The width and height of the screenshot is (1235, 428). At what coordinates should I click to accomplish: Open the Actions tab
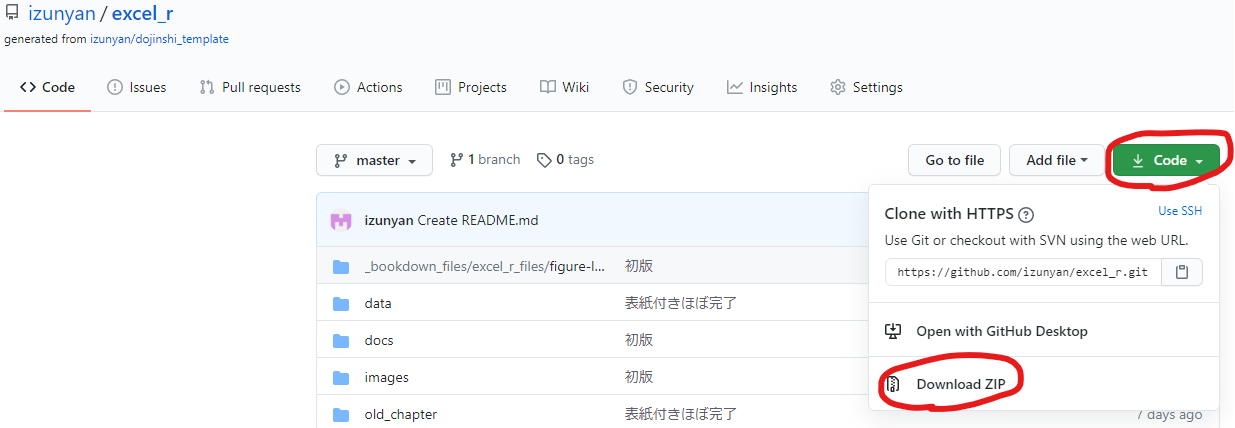coord(368,87)
